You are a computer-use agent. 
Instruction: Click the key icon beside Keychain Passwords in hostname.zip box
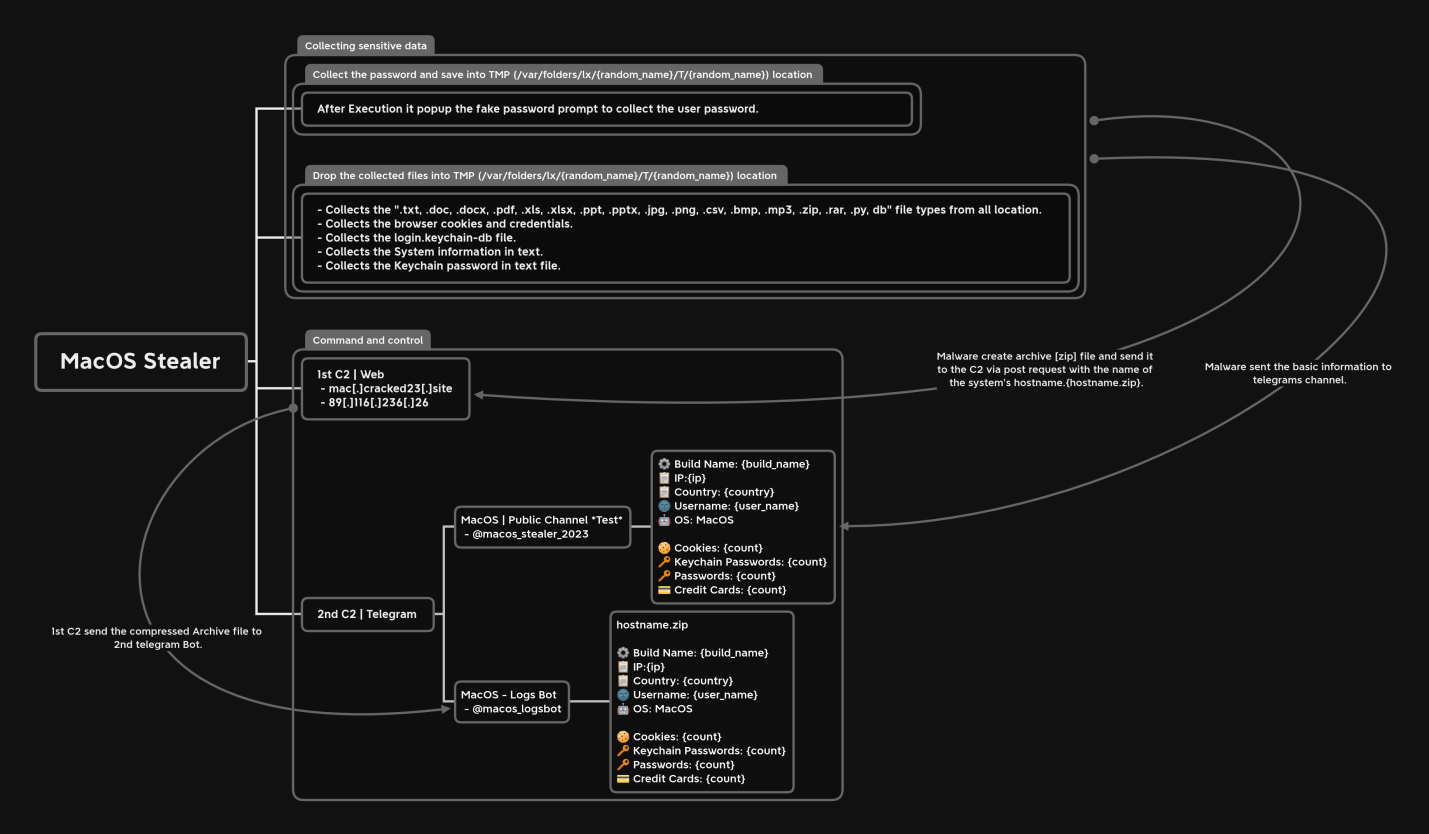(623, 751)
